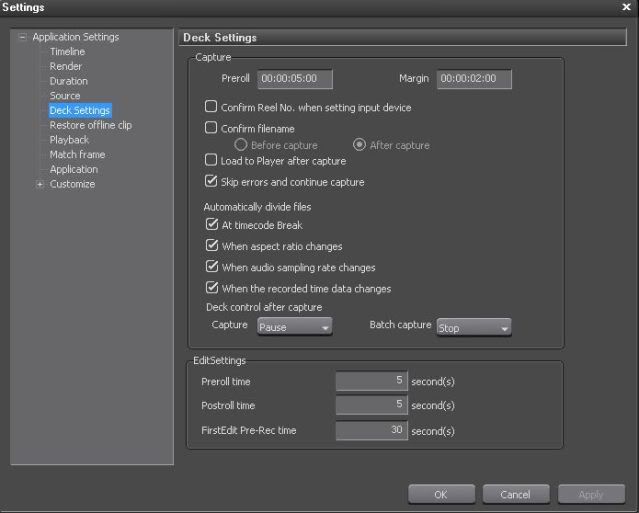Uncheck Skip errors and continue capture
The image size is (639, 513).
tap(211, 181)
